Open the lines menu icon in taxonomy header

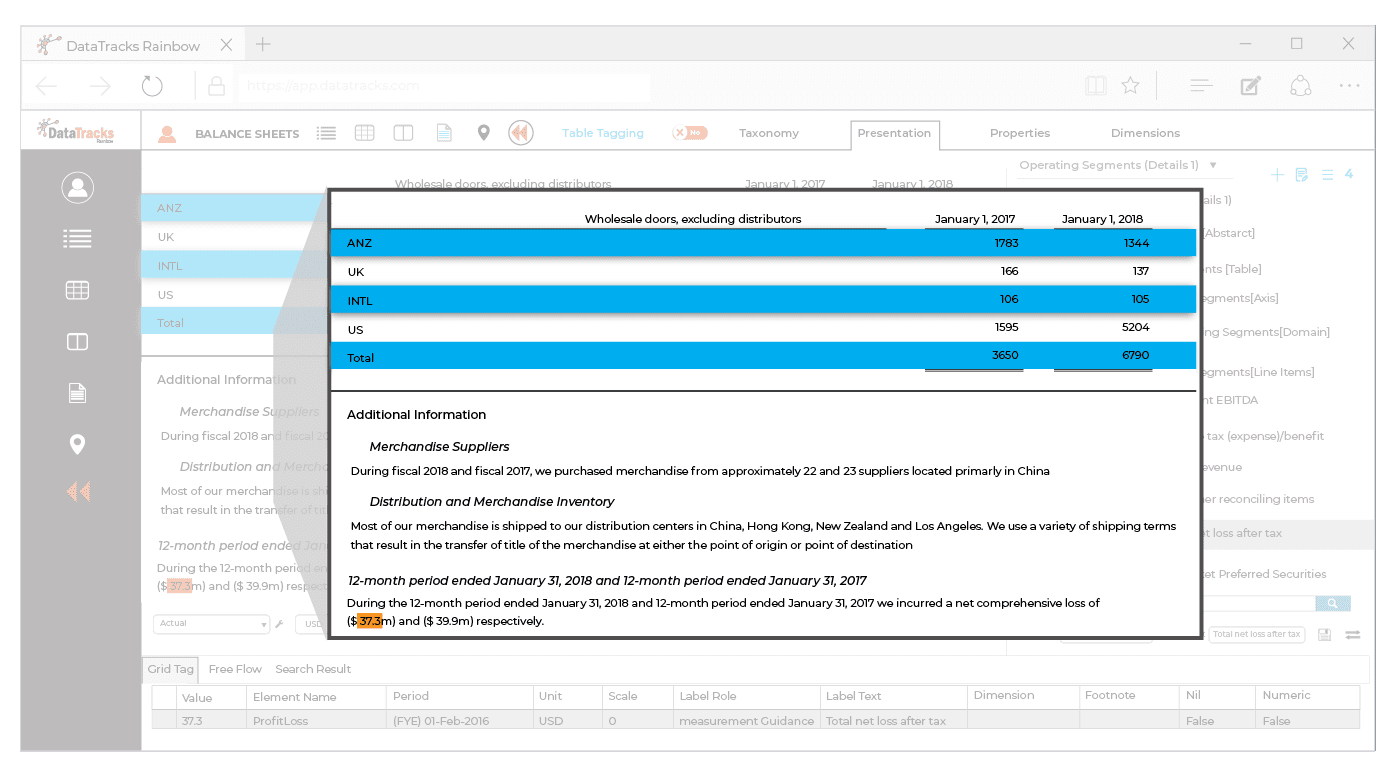(x=1327, y=175)
